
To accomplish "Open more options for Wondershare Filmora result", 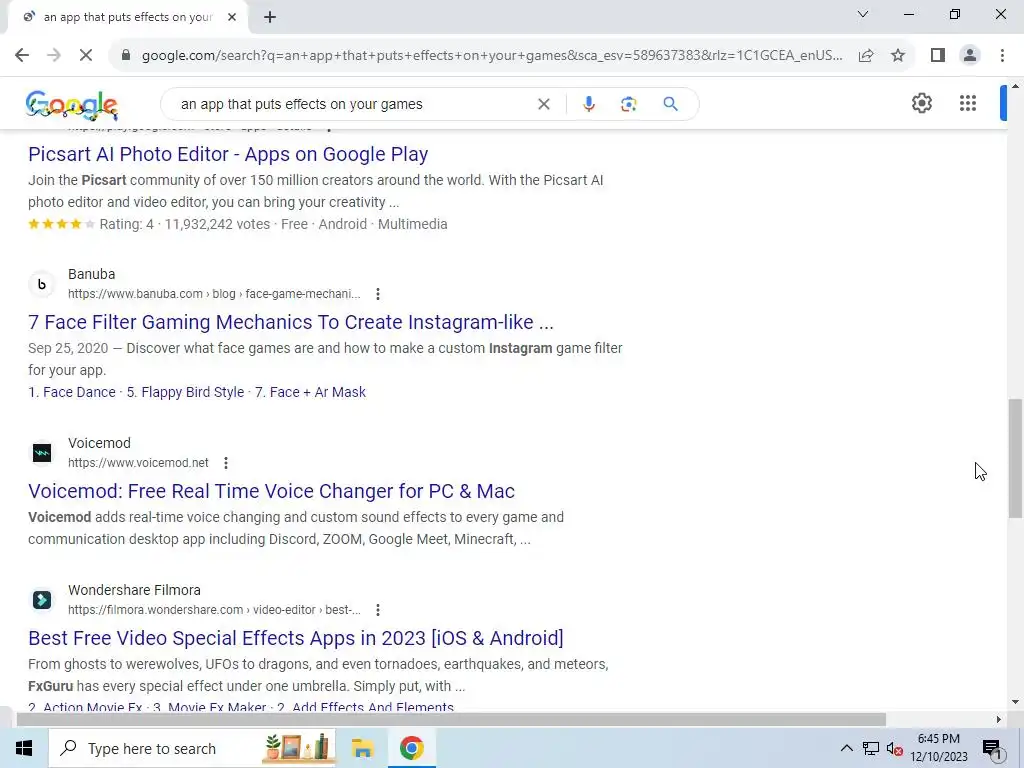I will coord(377,610).
